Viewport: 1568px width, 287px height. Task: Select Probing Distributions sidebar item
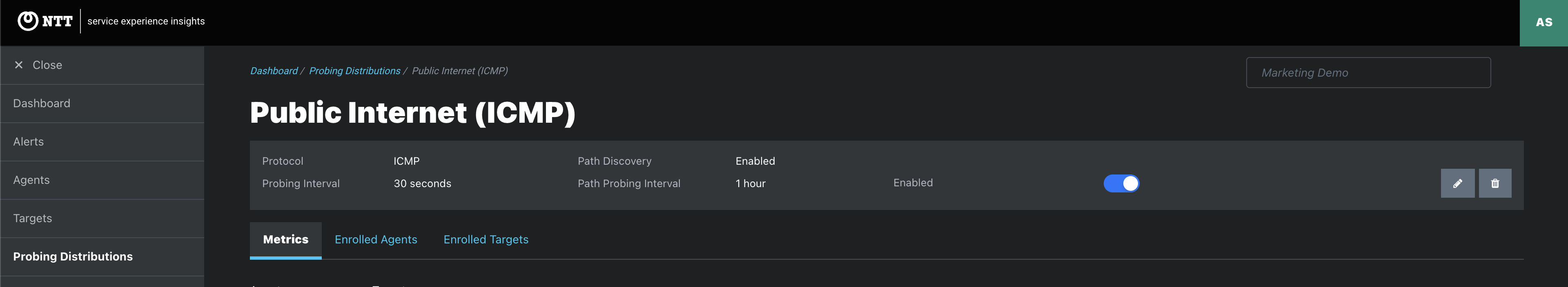[73, 256]
